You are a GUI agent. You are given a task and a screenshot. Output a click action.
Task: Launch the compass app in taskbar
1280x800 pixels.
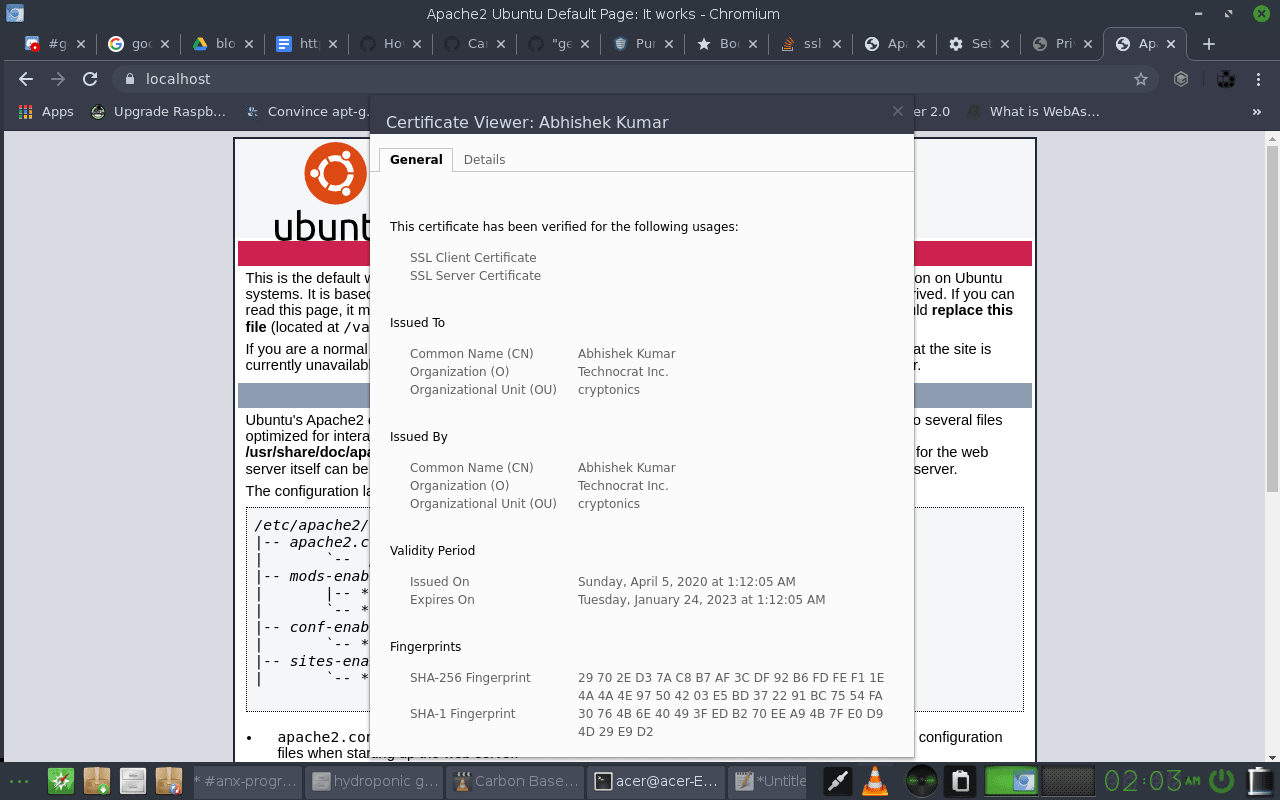[61, 781]
